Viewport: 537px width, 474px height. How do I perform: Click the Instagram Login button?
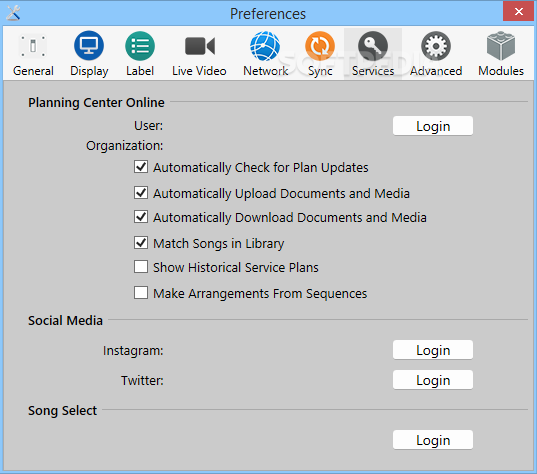tap(433, 350)
